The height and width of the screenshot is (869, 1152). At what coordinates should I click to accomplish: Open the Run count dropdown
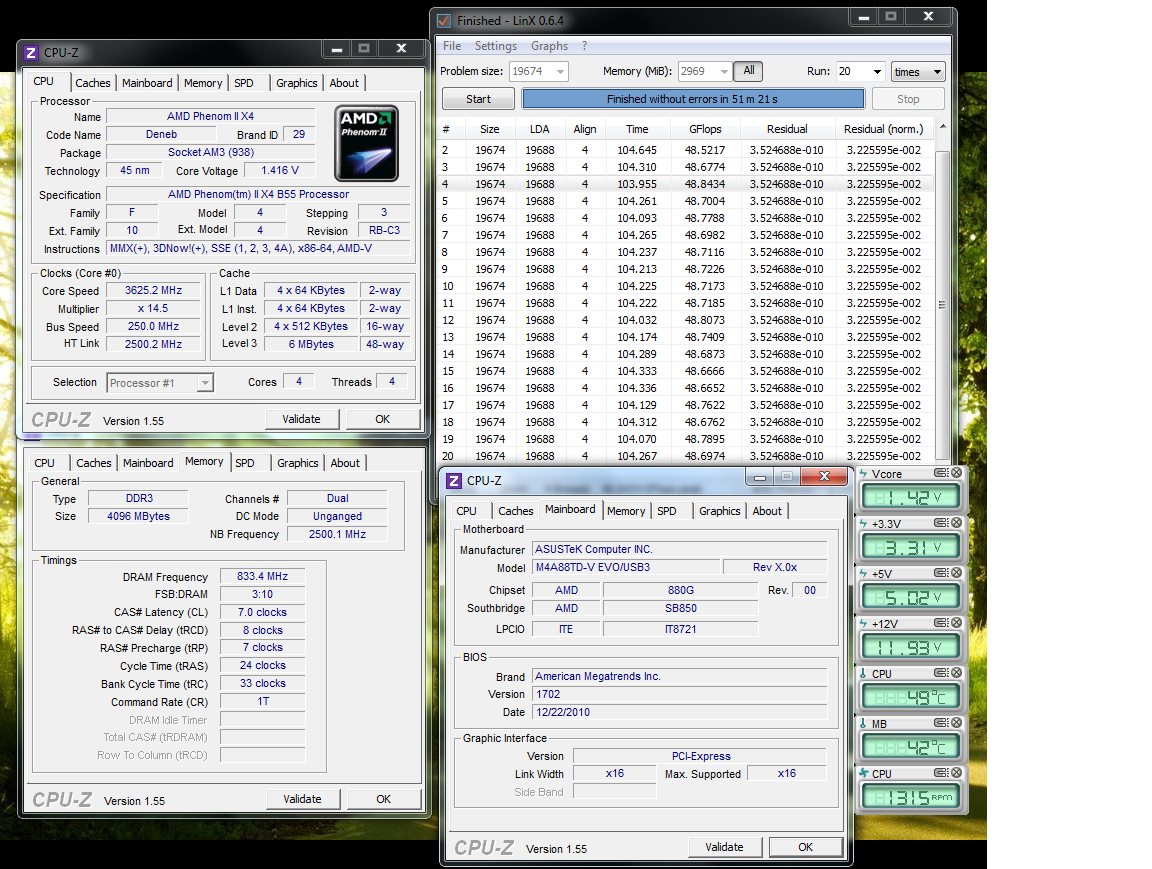877,71
